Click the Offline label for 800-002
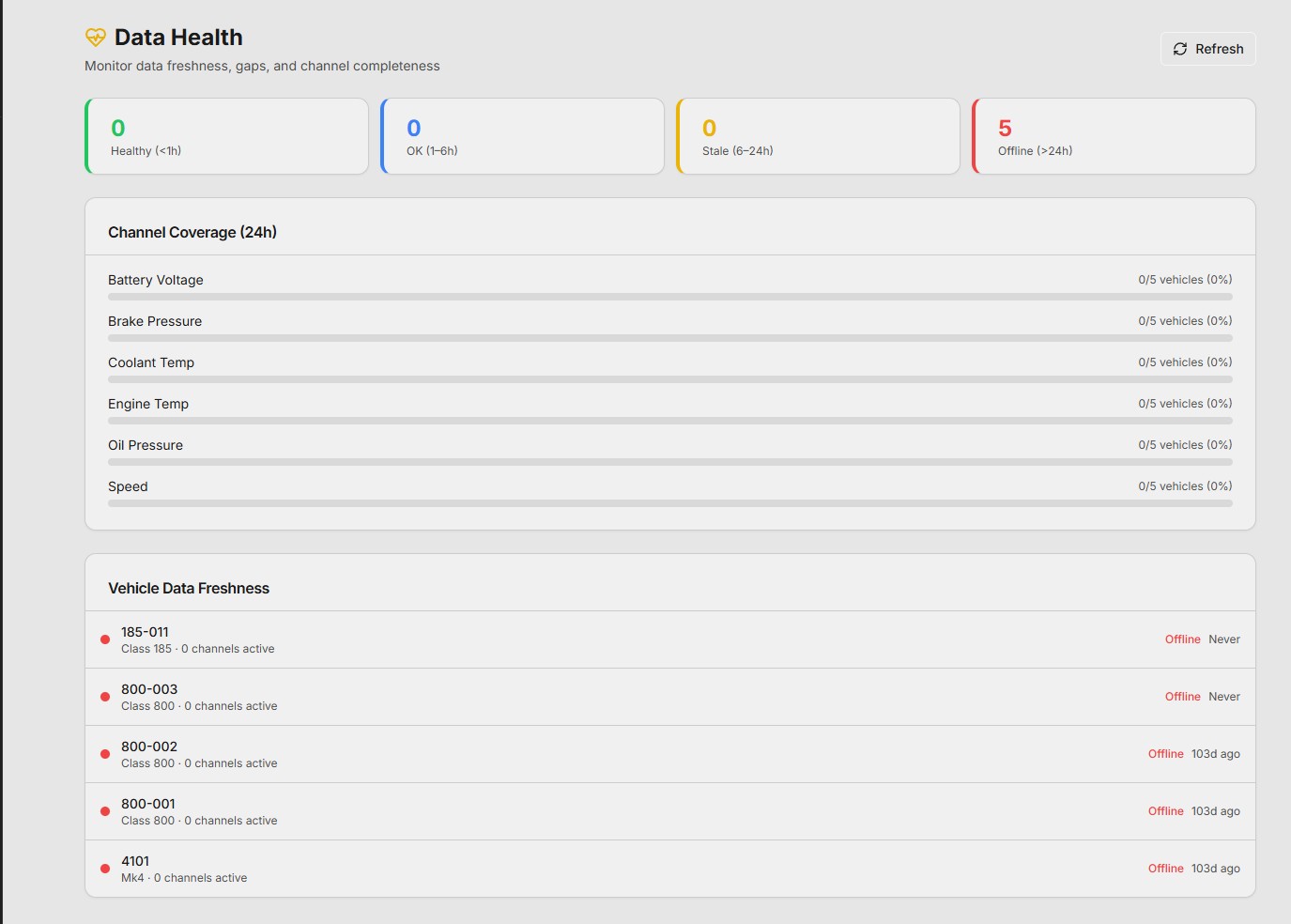The width and height of the screenshot is (1291, 924). click(x=1165, y=754)
